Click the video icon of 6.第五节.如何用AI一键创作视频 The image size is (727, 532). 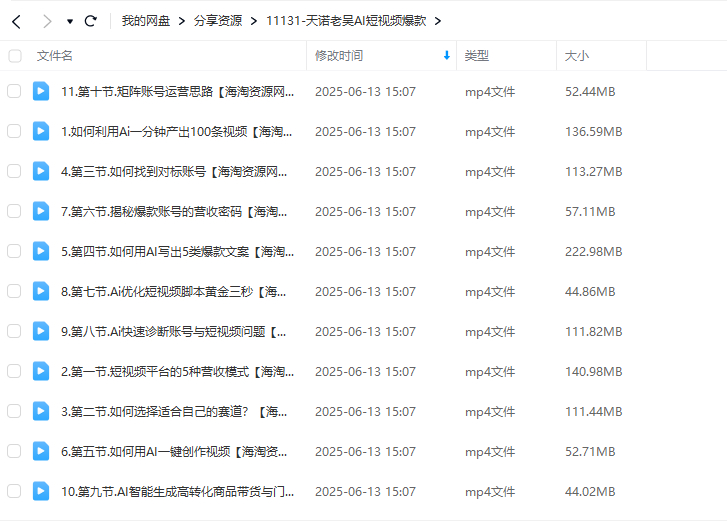[41, 451]
